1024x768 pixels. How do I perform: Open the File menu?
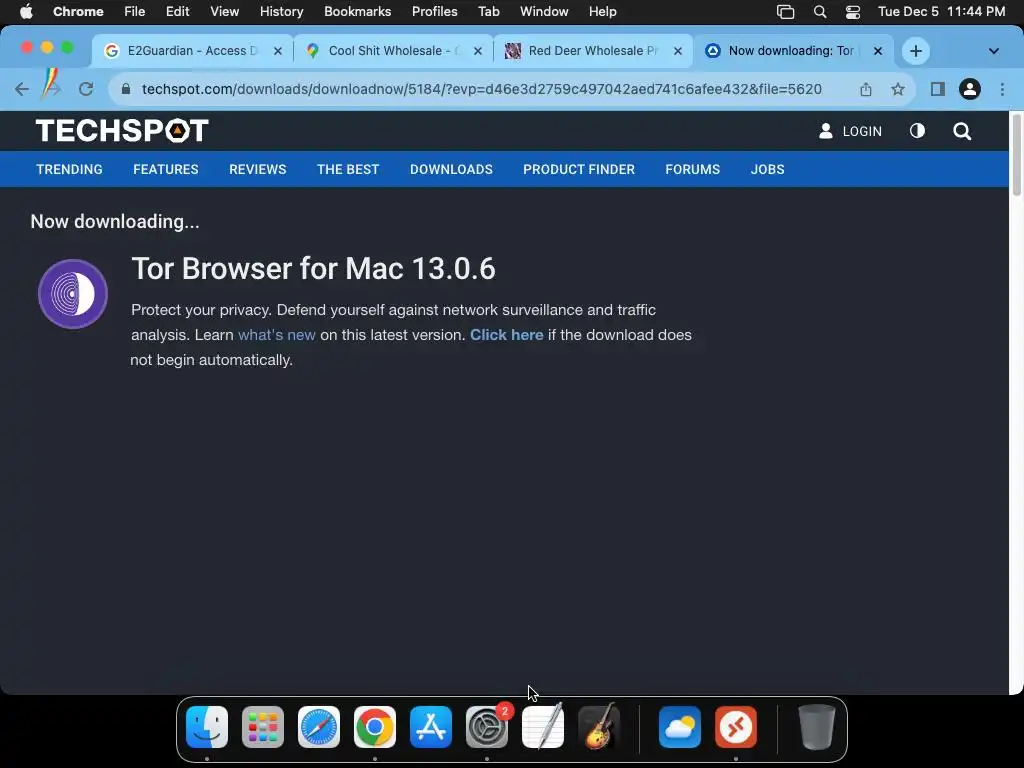click(135, 12)
